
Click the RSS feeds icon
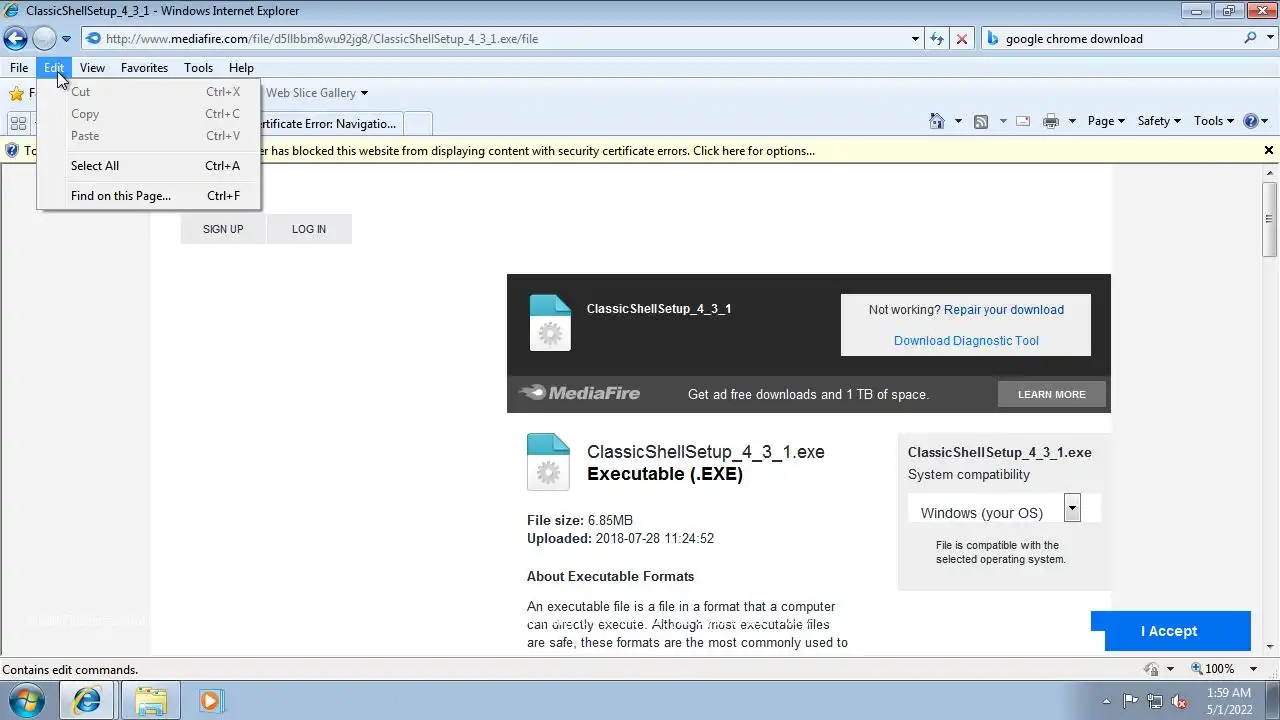[981, 121]
